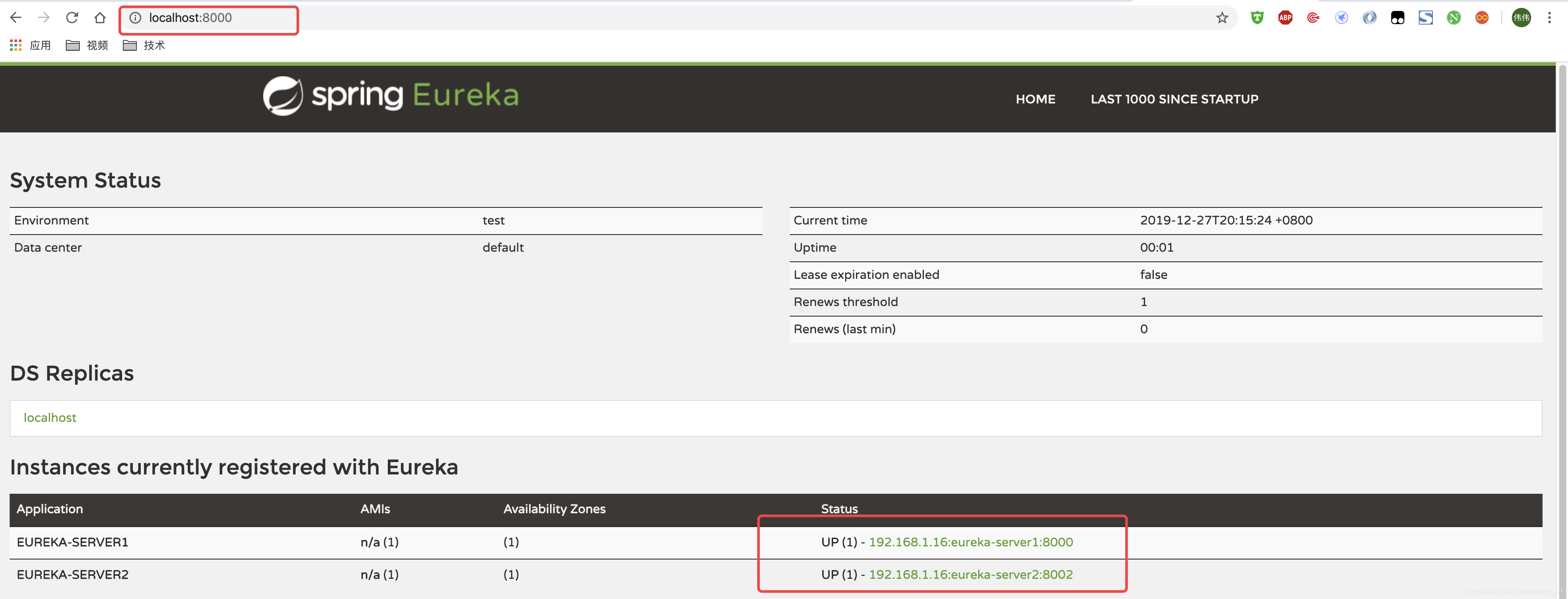
Task: Click the Instances currently registered with Eureka heading
Action: point(234,467)
